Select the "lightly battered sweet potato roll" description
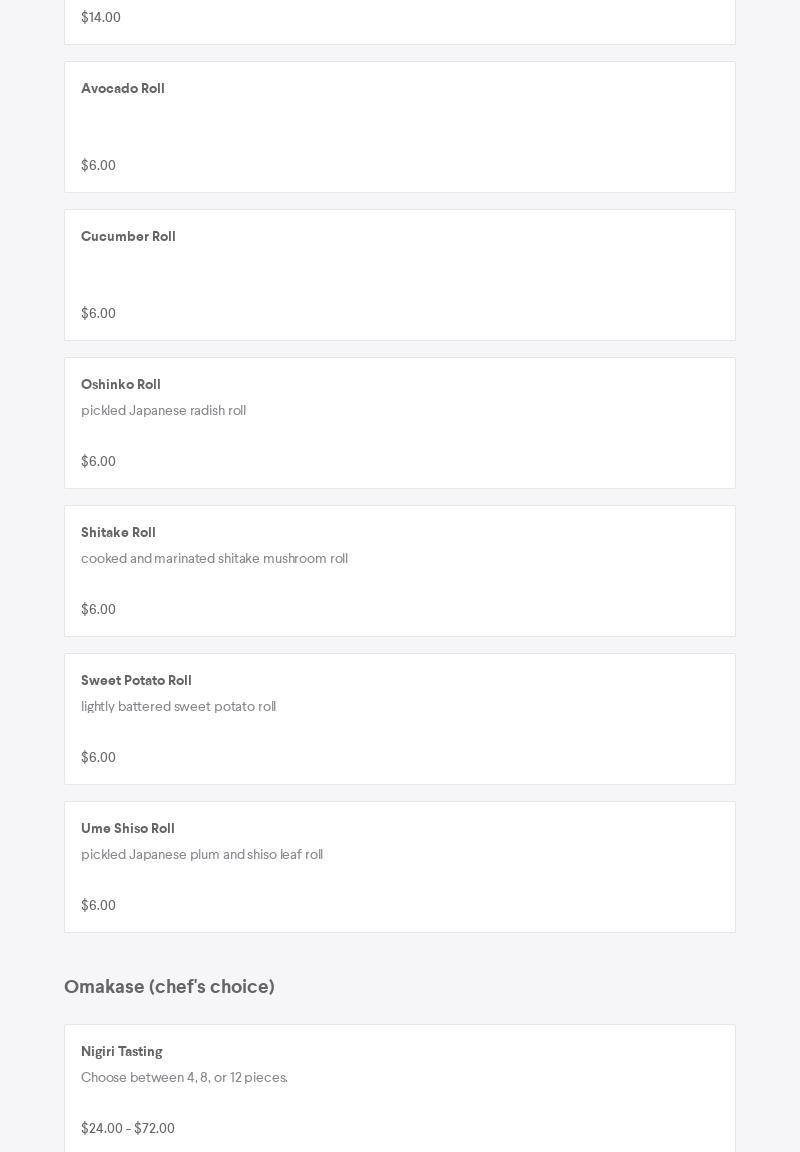Screen dimensions: 800x1152 click(x=178, y=707)
